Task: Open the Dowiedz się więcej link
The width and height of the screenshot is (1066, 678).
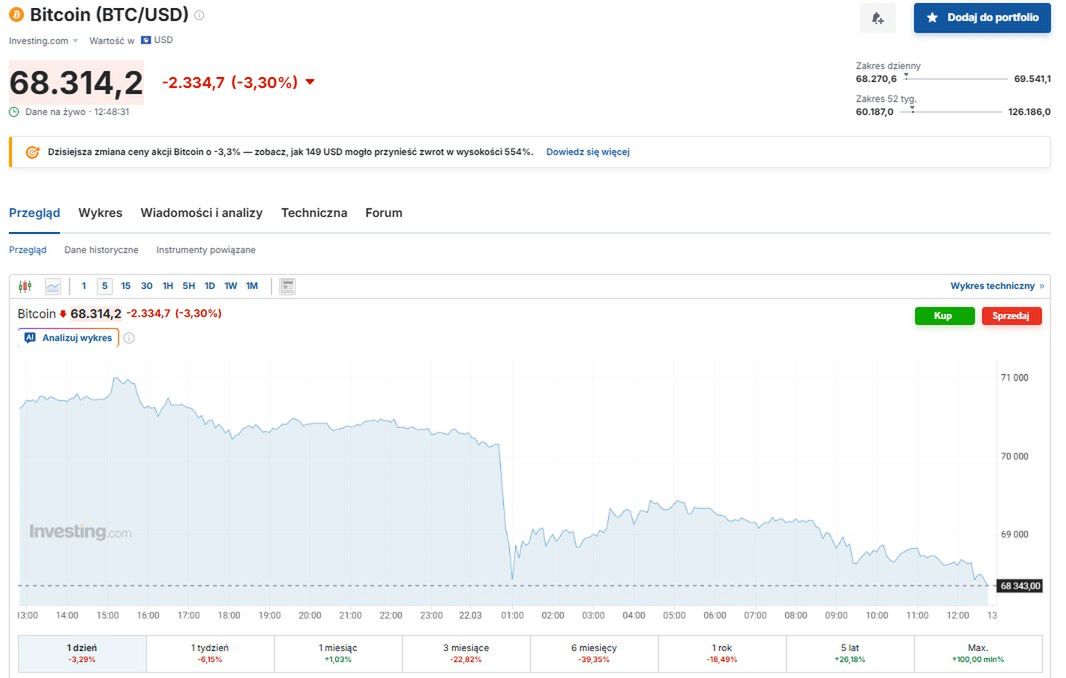Action: pos(587,151)
